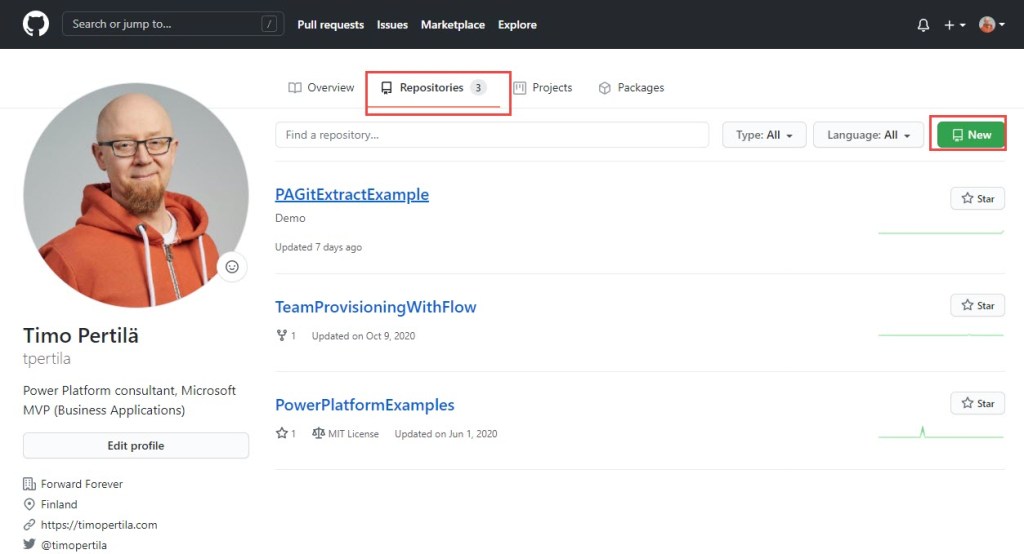The width and height of the screenshot is (1024, 554).
Task: Open the user avatar menu in header
Action: 991,25
